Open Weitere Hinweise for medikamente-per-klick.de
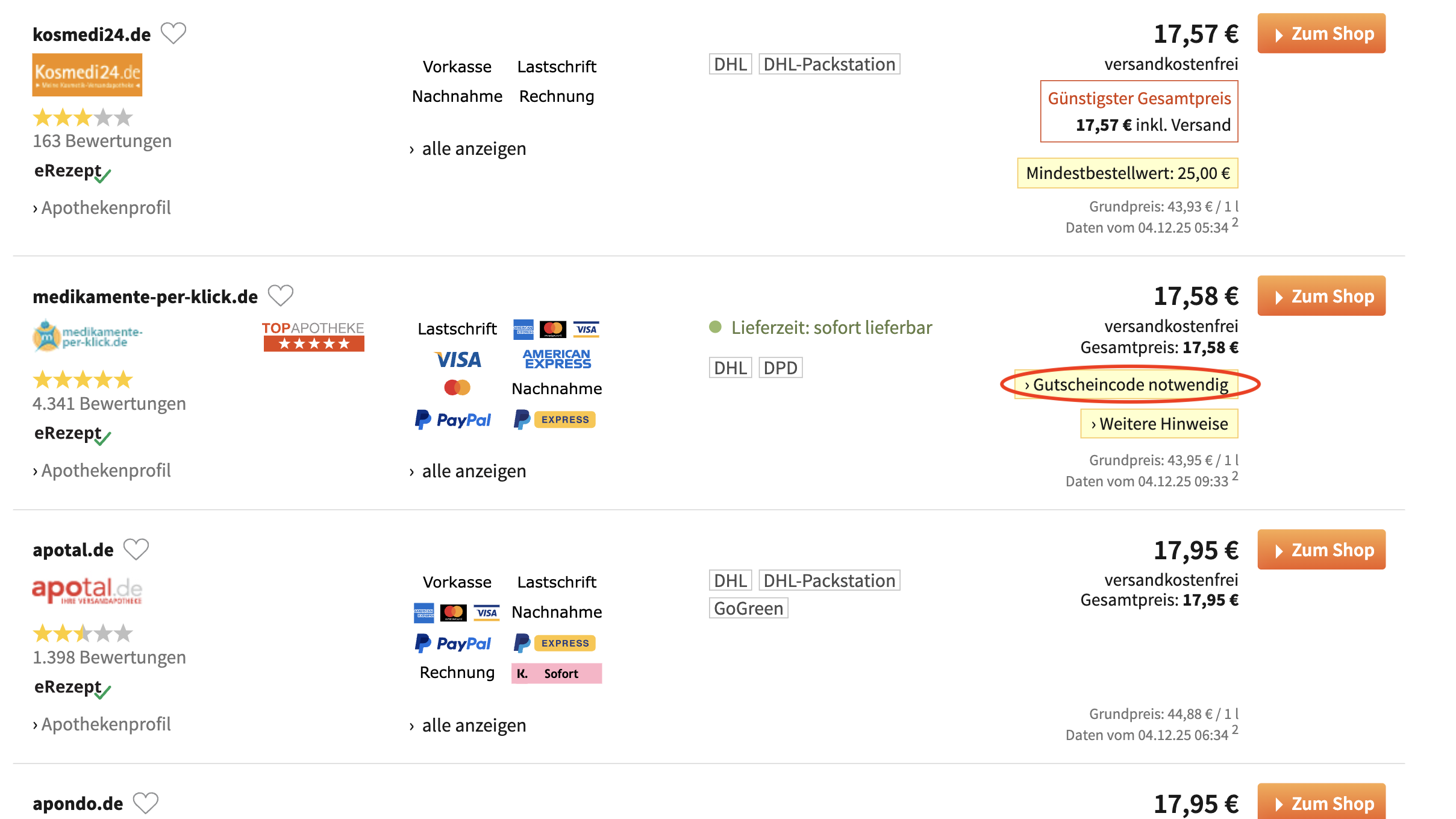This screenshot has width=1456, height=819. [x=1158, y=424]
